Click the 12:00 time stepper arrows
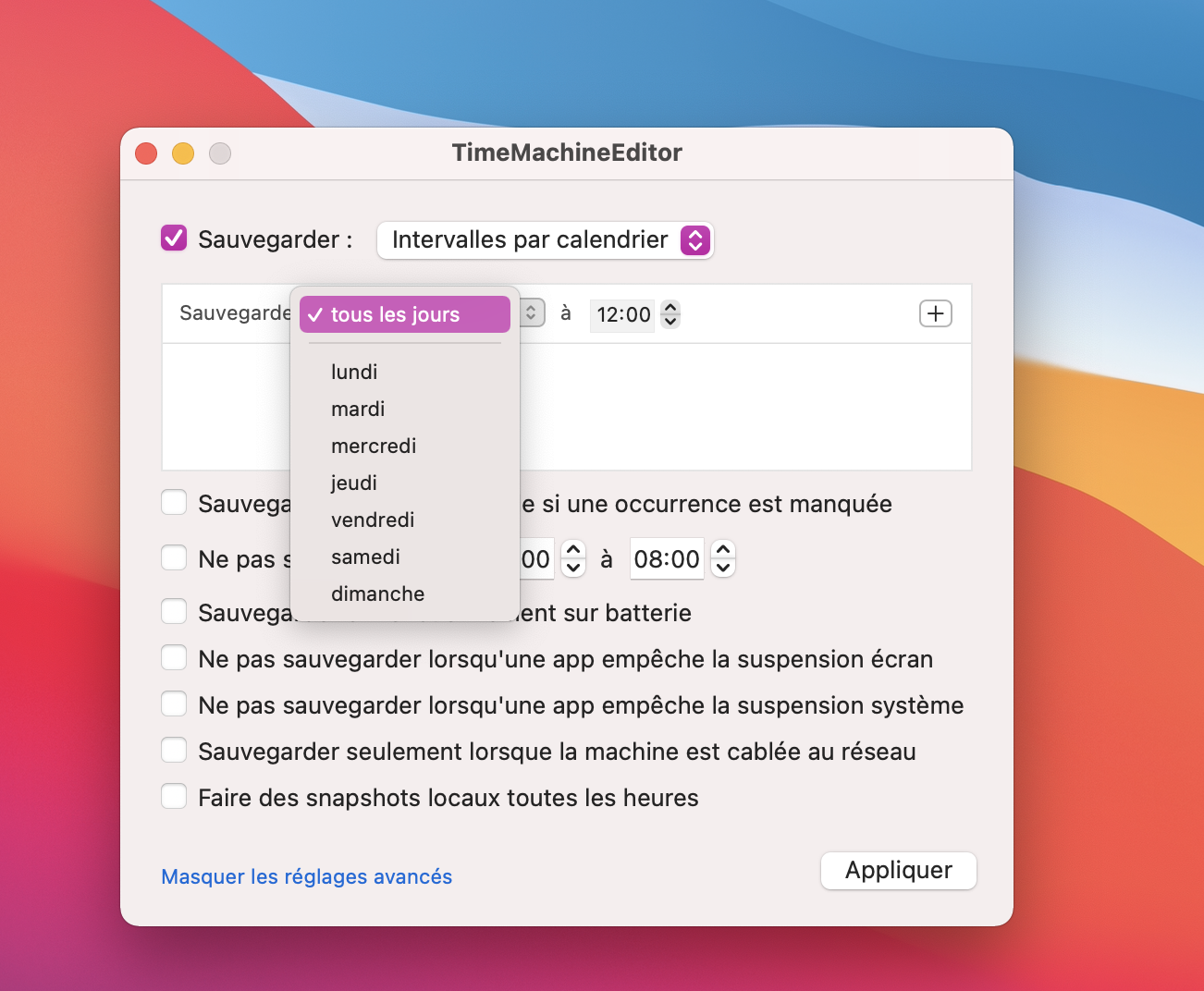Screen dimensions: 1204x991 (671, 314)
